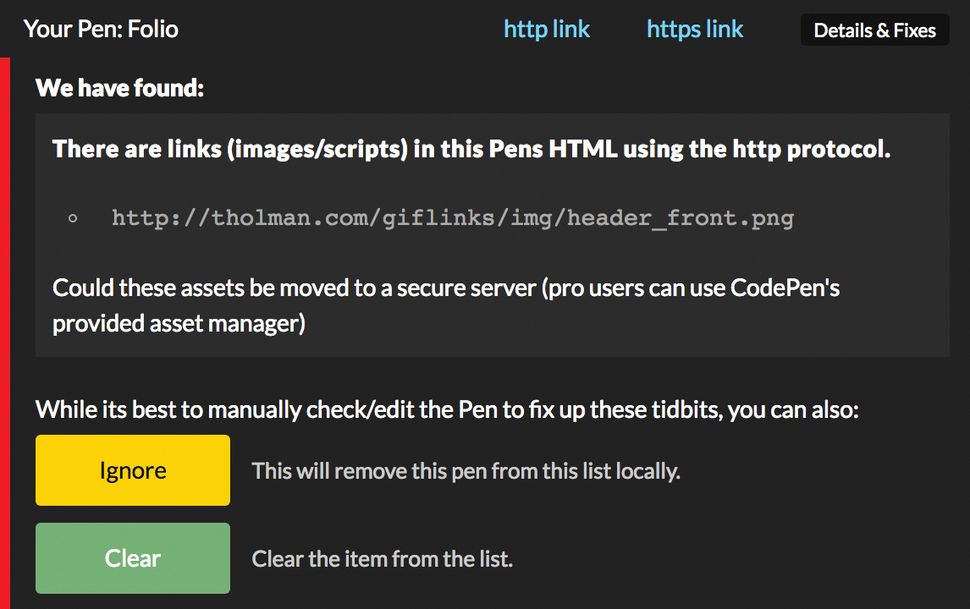Remove the Folio item using Clear
The height and width of the screenshot is (609, 970).
132,558
